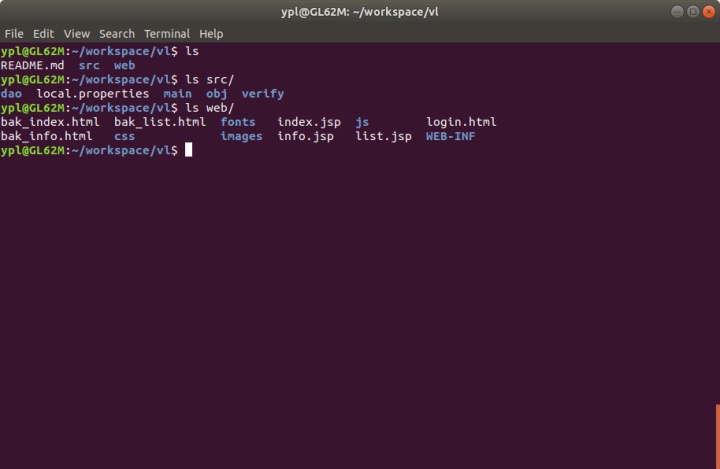Open the Edit menu

43,34
